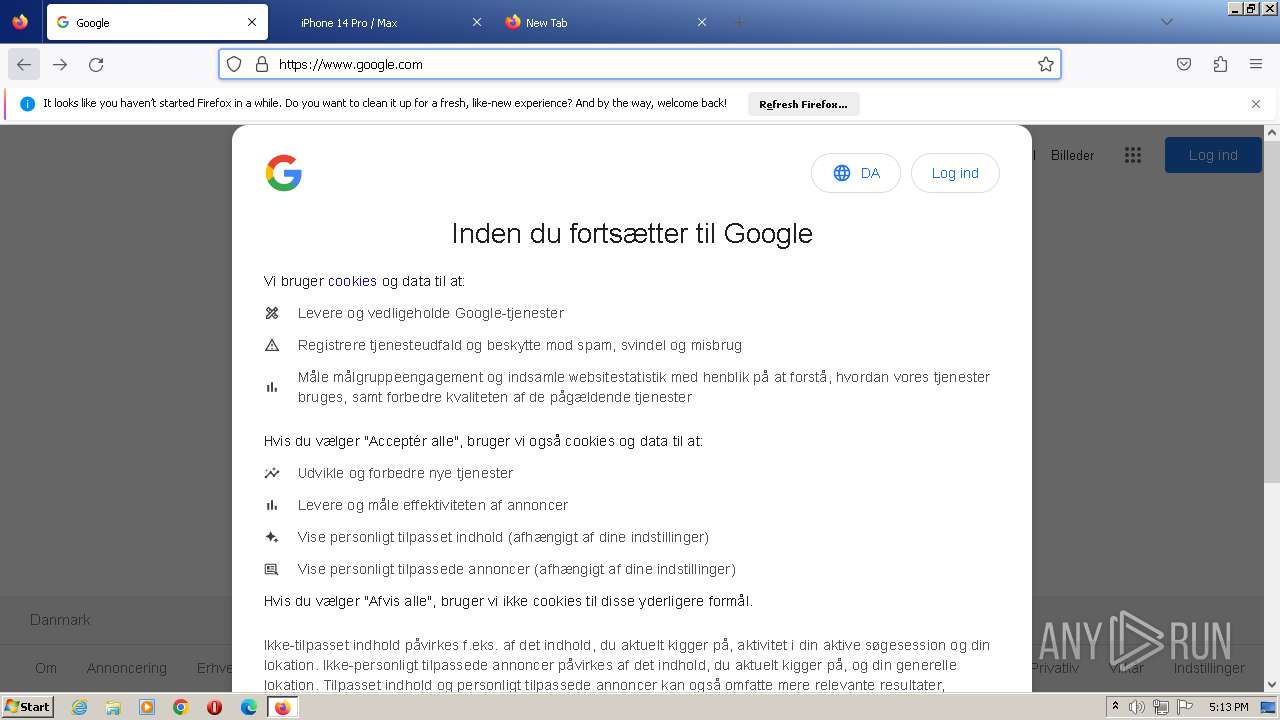Click the Google logo in consent dialog

(x=284, y=173)
